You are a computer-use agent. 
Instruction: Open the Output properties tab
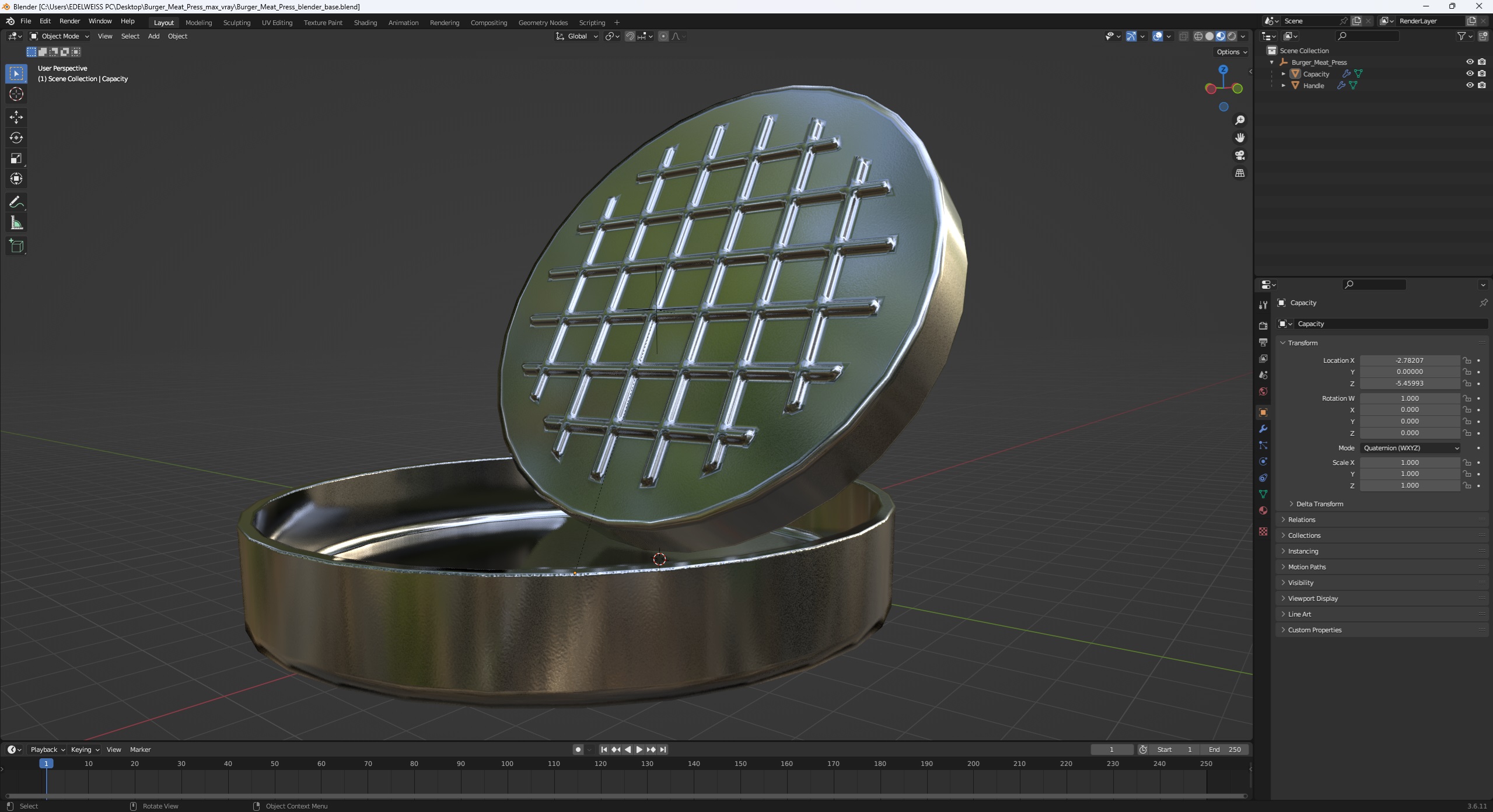1263,342
